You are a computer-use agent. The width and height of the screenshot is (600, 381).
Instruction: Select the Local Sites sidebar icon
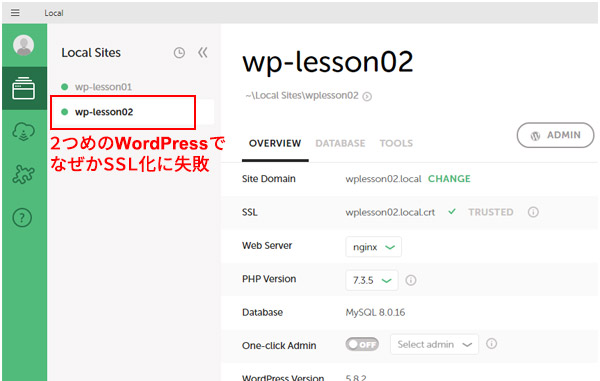pyautogui.click(x=24, y=88)
